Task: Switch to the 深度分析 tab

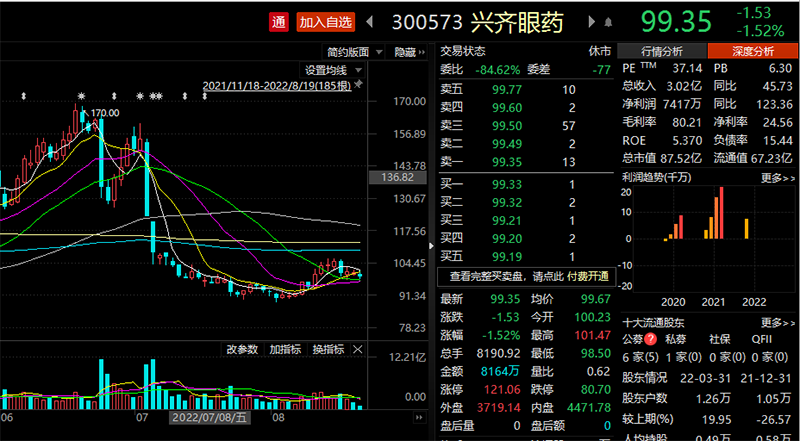Action: tap(752, 51)
